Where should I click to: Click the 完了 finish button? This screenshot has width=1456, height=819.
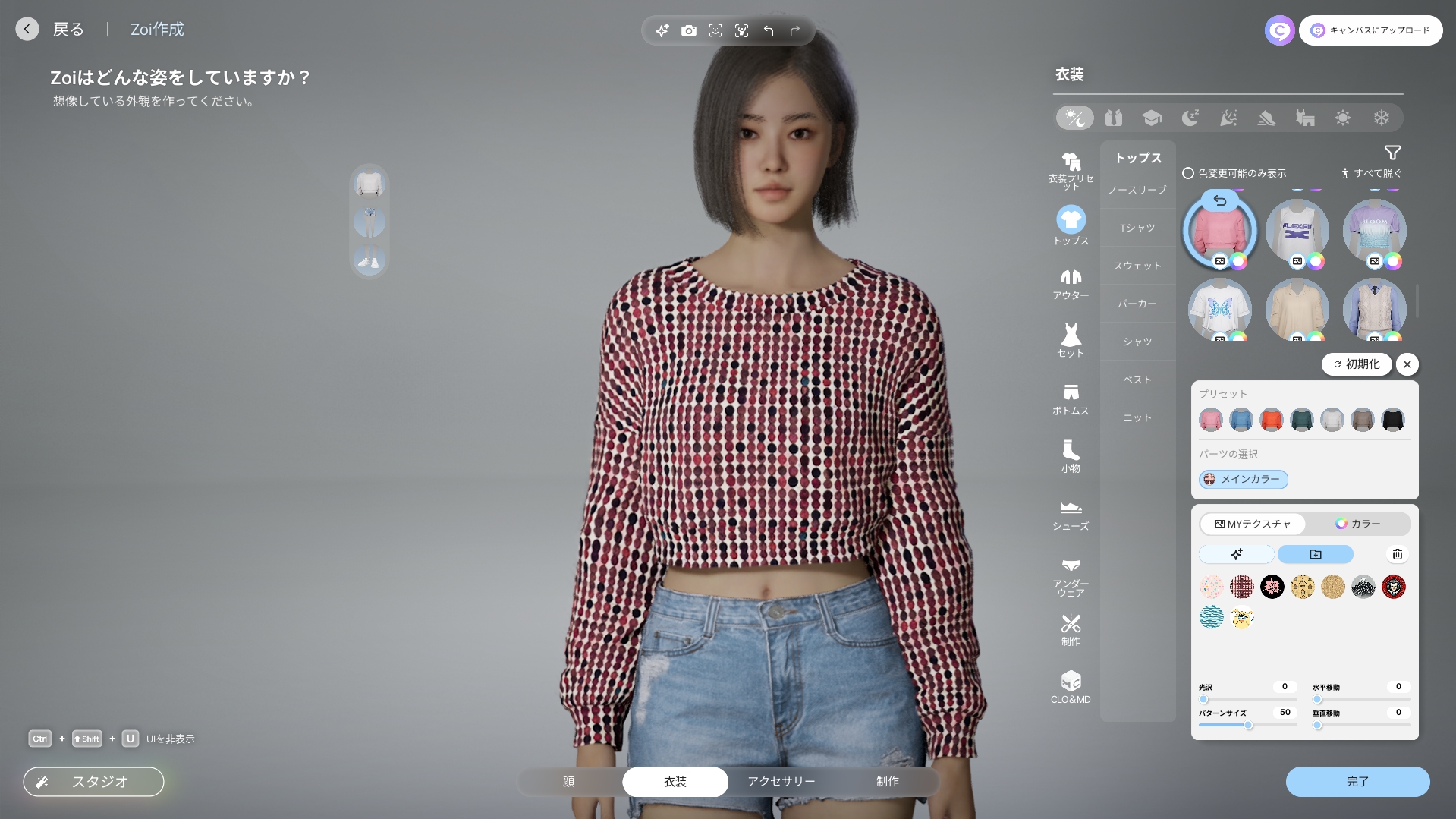point(1357,781)
